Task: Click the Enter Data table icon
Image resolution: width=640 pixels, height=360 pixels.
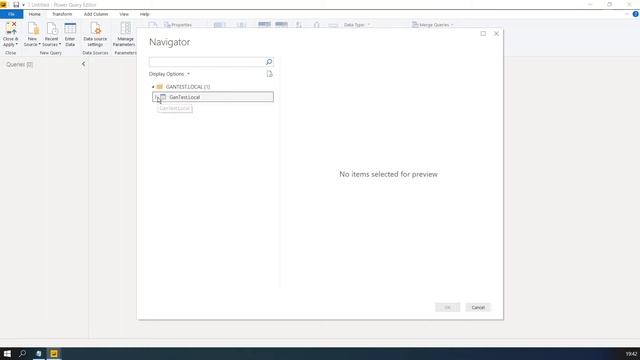Action: pyautogui.click(x=70, y=29)
